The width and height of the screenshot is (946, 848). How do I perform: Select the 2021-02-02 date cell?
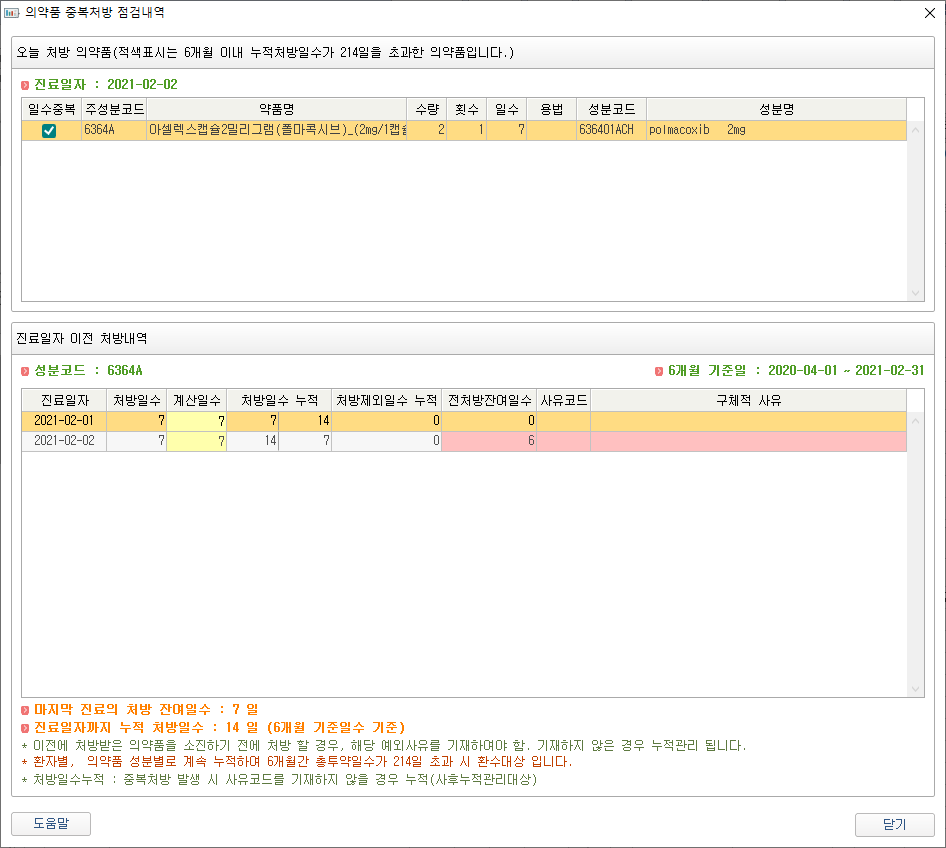(x=64, y=441)
